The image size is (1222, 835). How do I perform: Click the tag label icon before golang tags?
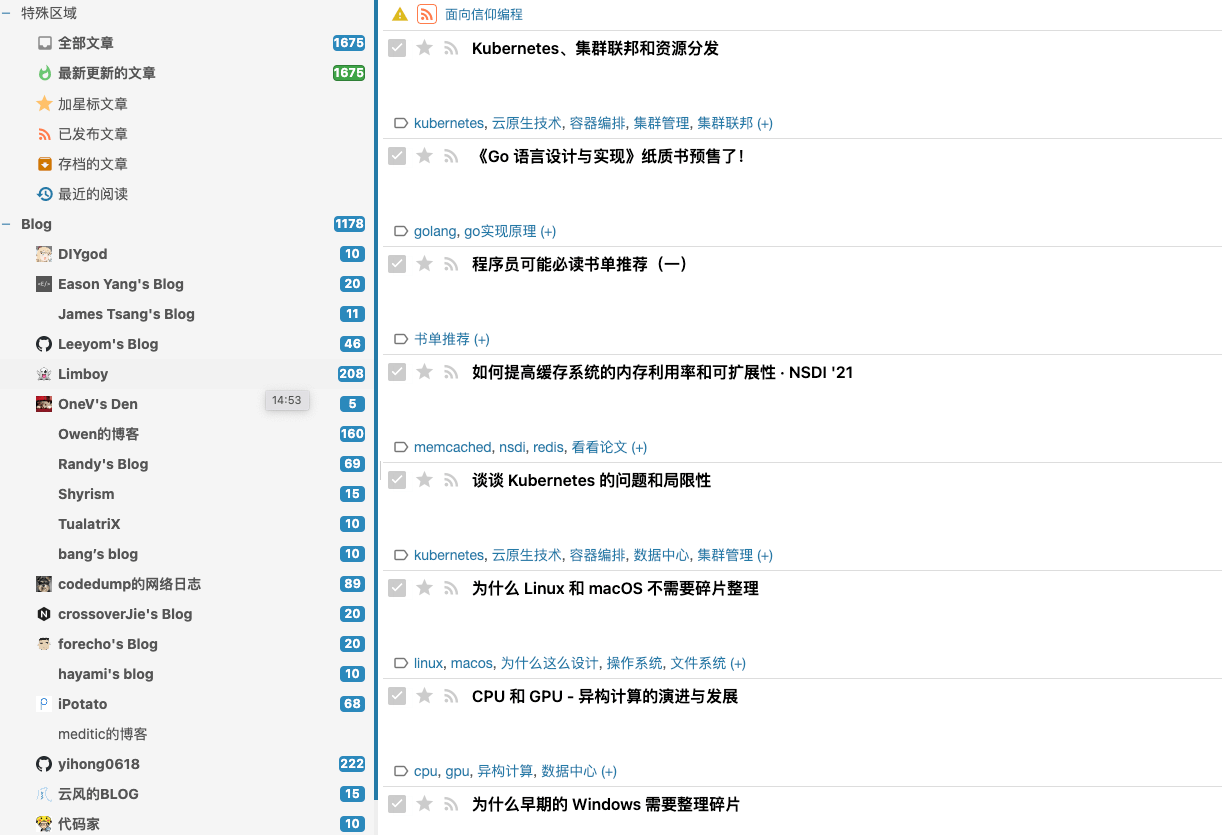[x=401, y=231]
